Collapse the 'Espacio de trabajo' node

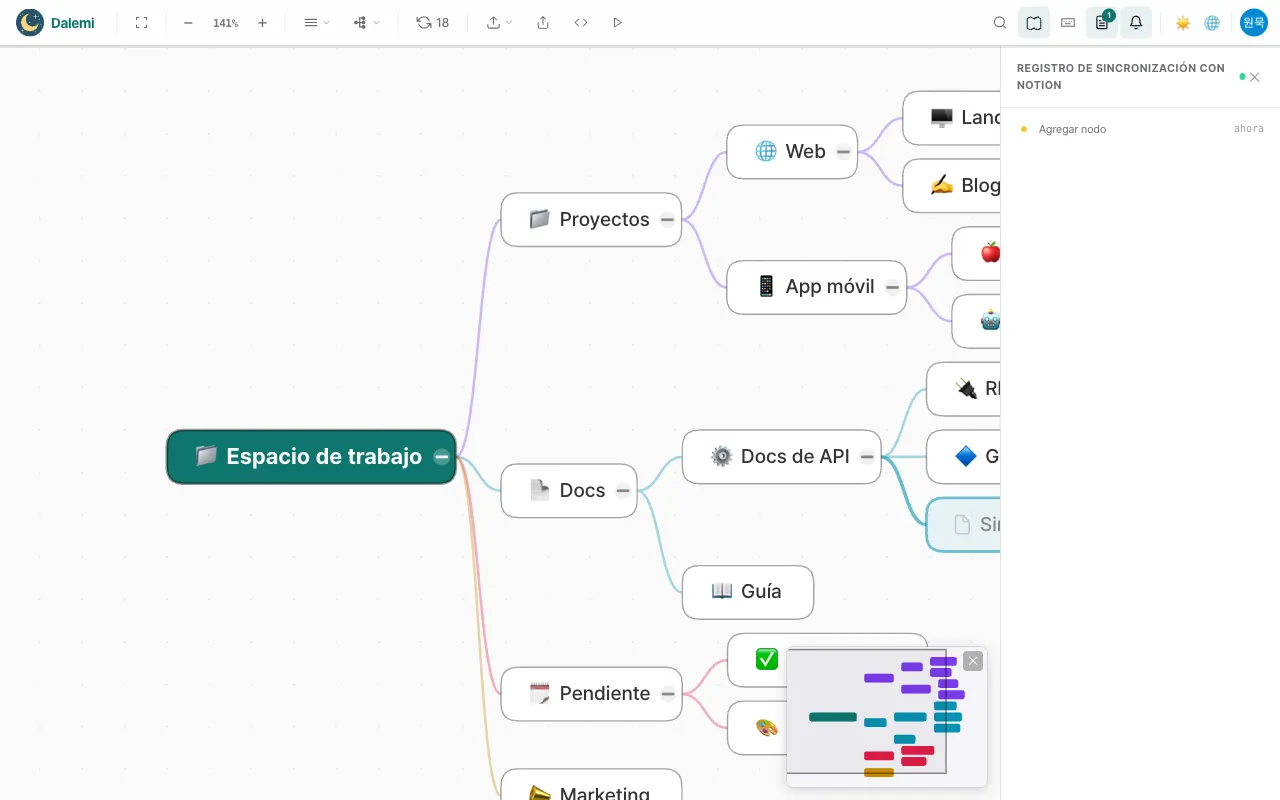point(441,457)
